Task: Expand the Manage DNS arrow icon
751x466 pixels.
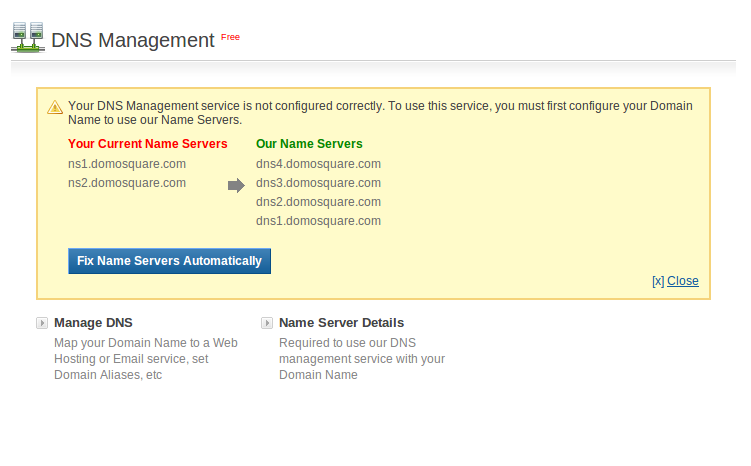Action: pyautogui.click(x=41, y=323)
